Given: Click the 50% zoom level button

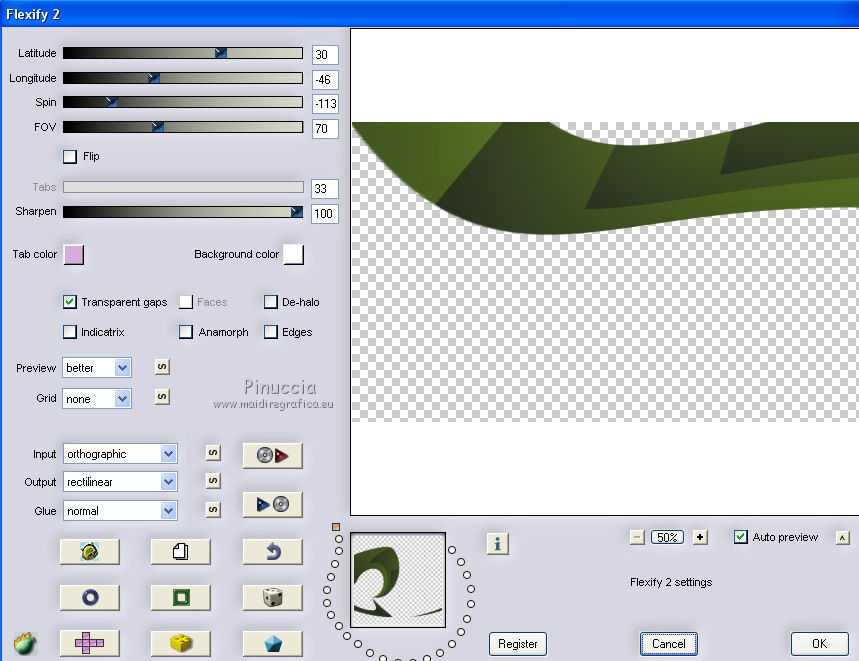Looking at the screenshot, I should (667, 538).
